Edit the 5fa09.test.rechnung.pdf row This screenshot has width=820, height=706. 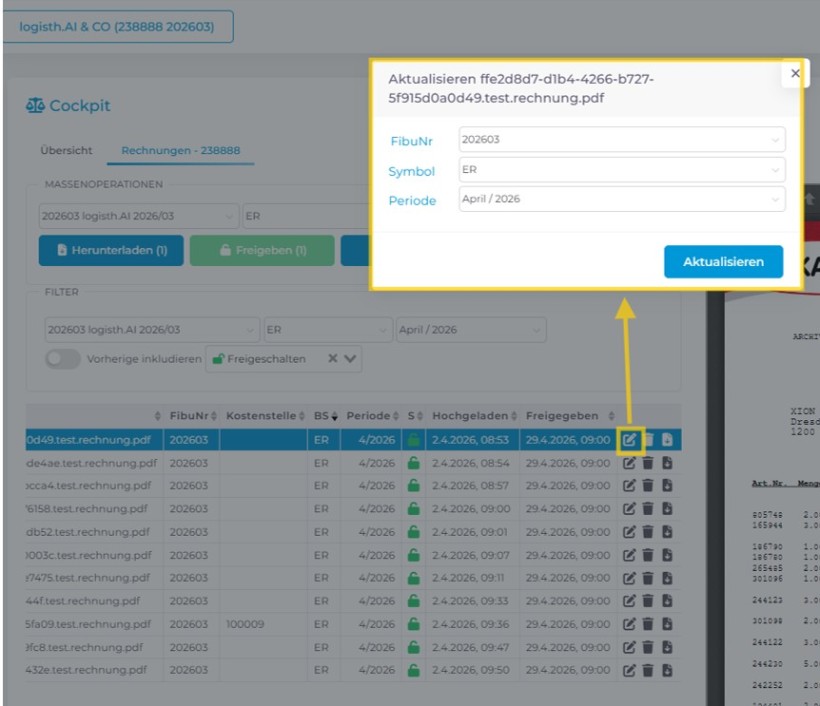coord(629,624)
